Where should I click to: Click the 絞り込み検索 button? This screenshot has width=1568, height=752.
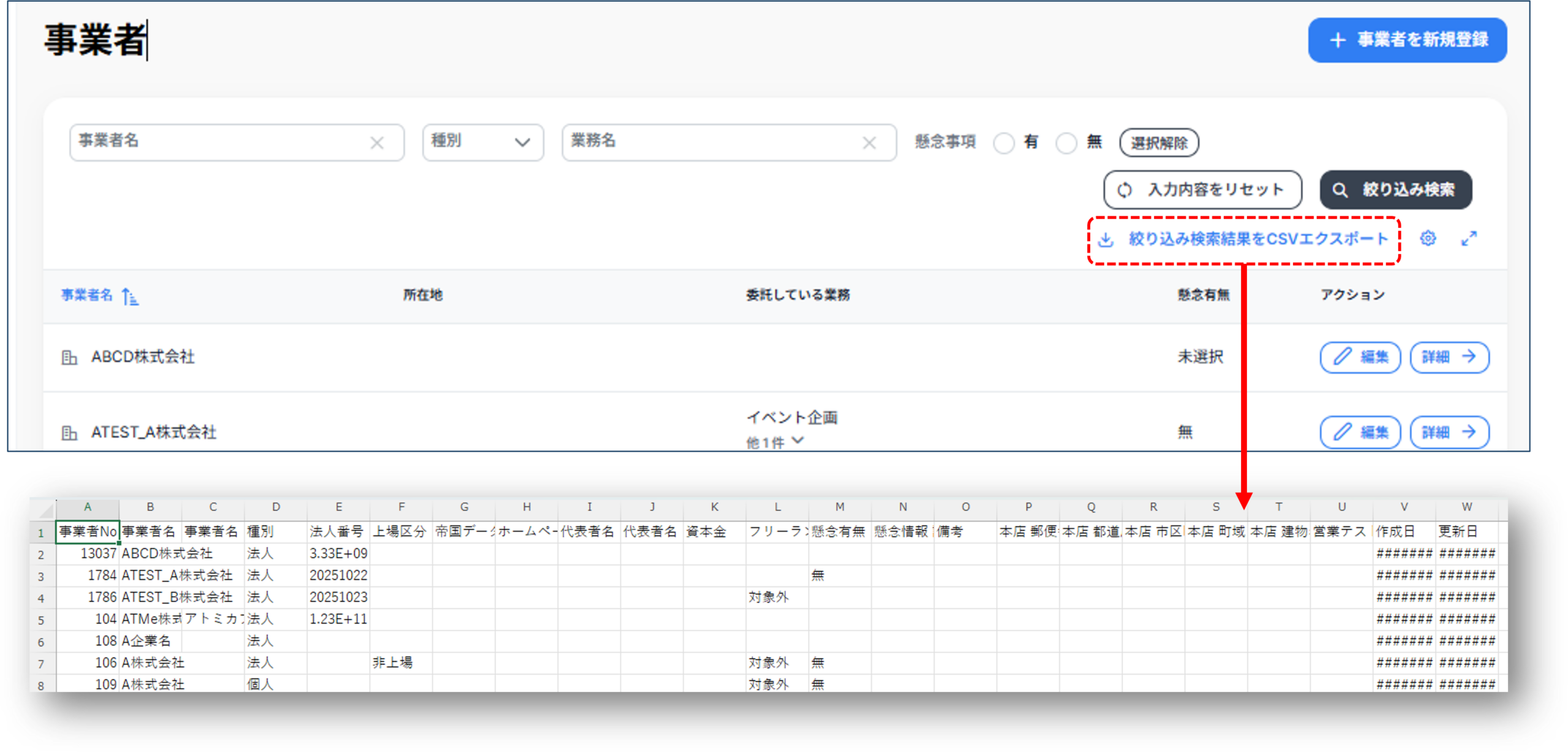click(1395, 190)
